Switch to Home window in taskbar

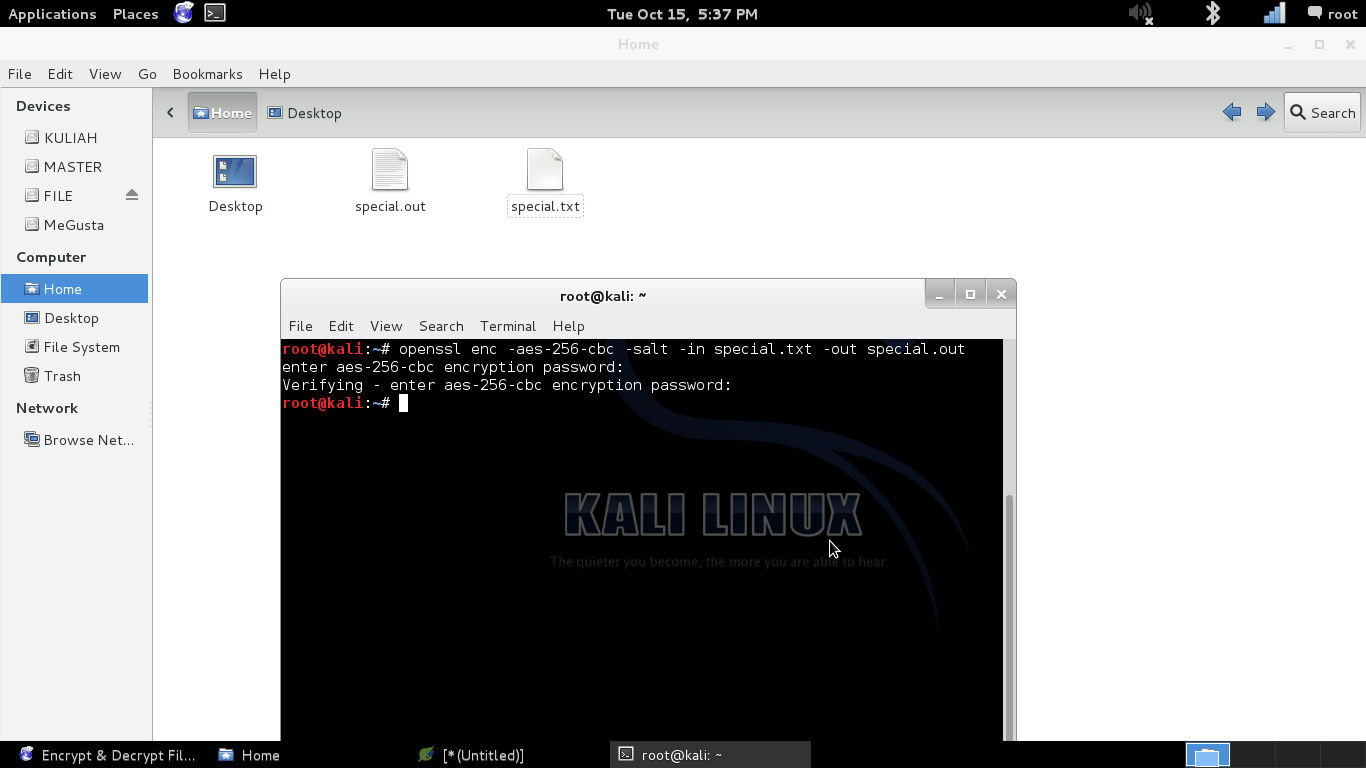(250, 755)
